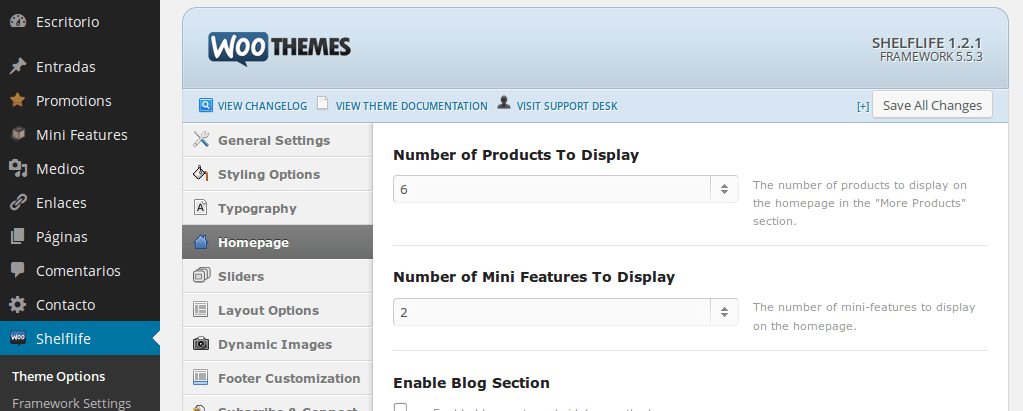Viewport: 1023px width, 411px height.
Task: Open Medios in admin menu
Action: coord(80,168)
